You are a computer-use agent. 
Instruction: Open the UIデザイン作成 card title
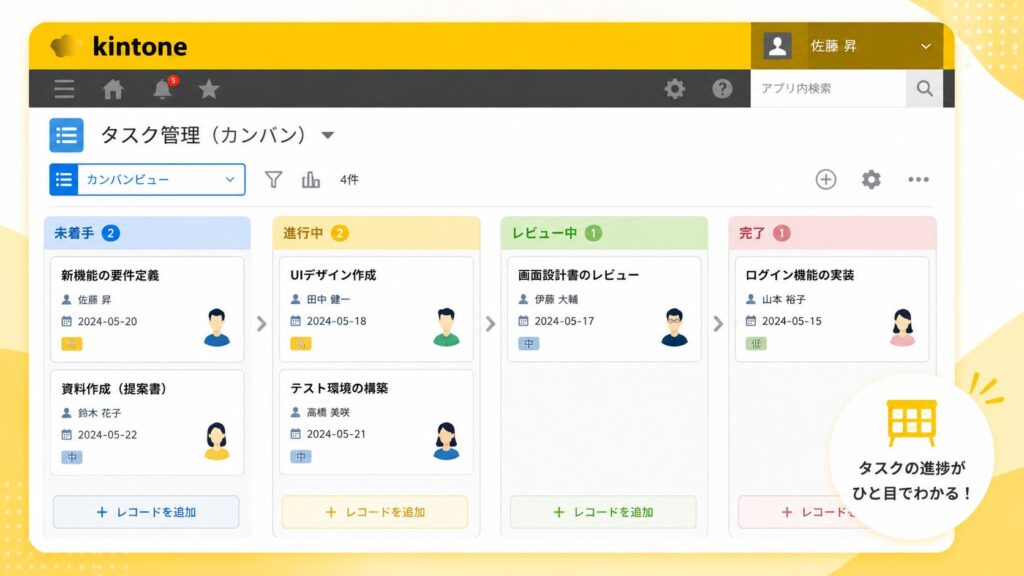point(333,275)
